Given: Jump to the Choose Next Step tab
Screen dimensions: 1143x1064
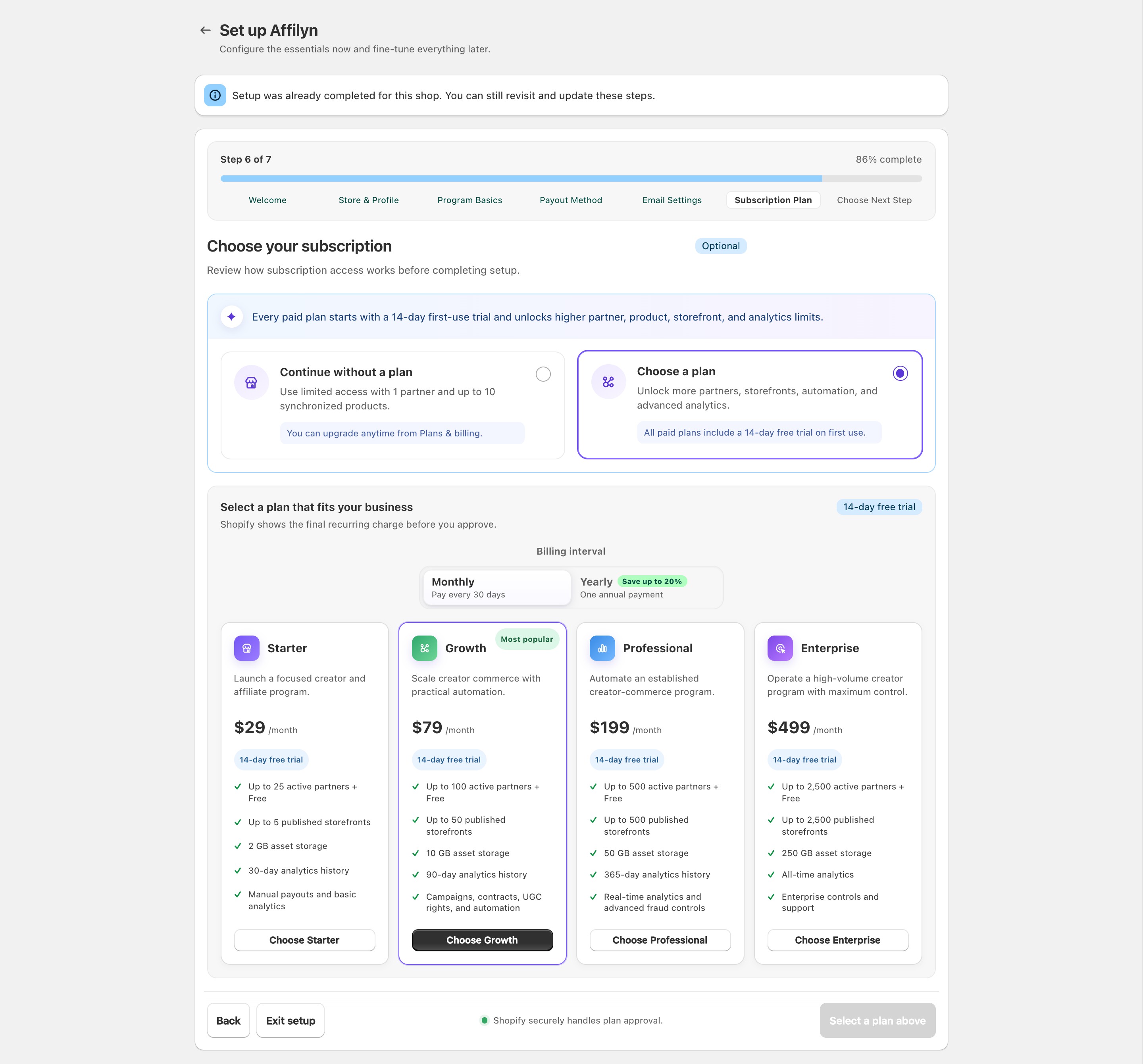Looking at the screenshot, I should tap(874, 200).
